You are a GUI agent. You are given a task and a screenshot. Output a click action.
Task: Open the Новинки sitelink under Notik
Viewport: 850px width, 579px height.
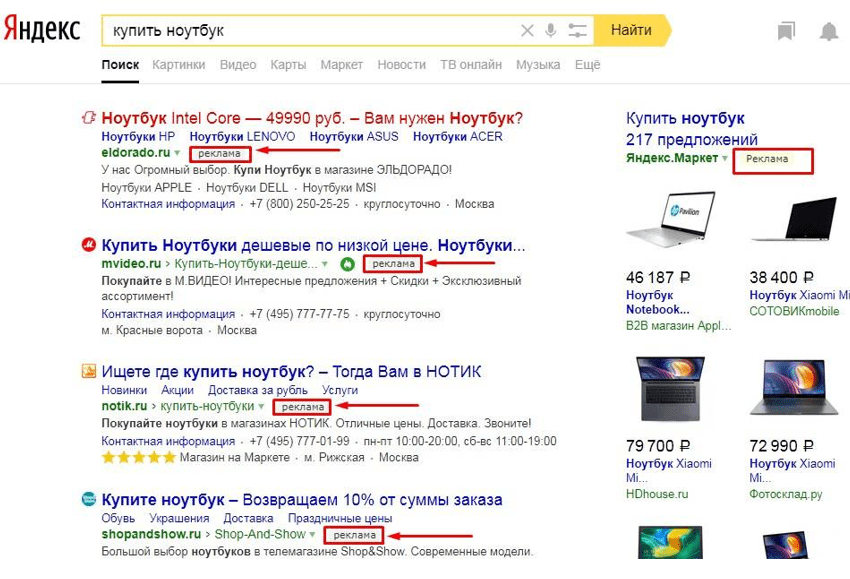[x=124, y=390]
